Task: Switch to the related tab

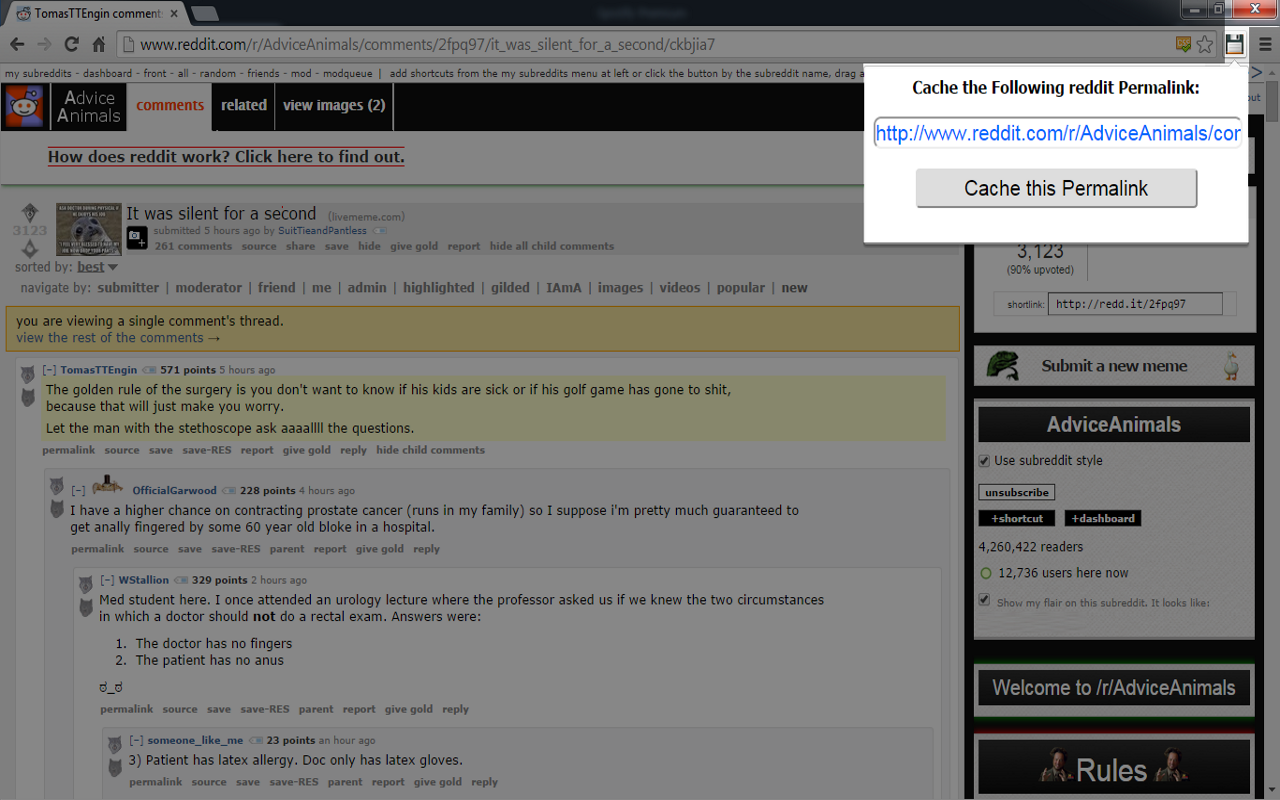Action: (x=244, y=105)
